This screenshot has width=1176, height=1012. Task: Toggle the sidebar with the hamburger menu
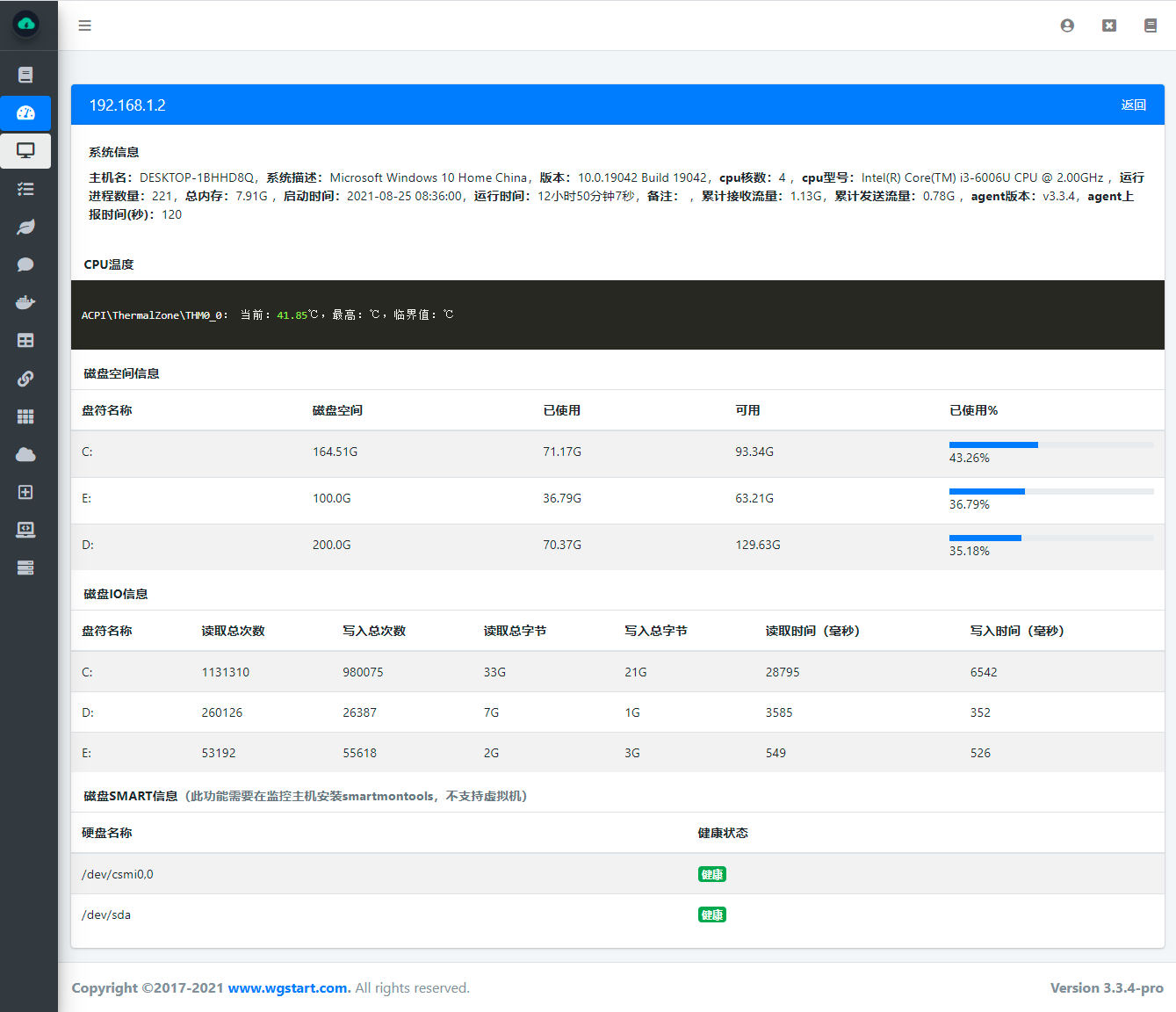click(84, 25)
